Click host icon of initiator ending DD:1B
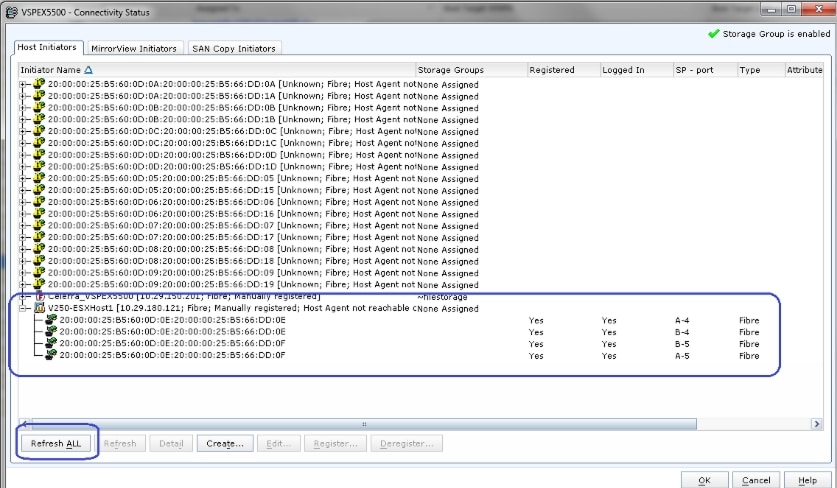 tap(39, 119)
